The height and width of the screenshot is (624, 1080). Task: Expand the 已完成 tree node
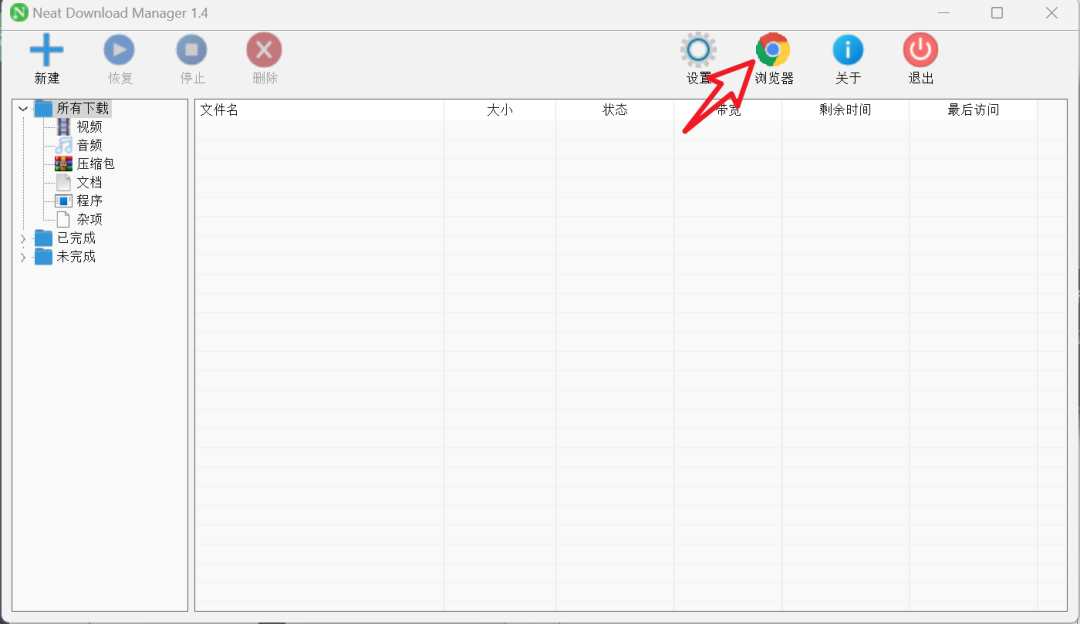23,238
